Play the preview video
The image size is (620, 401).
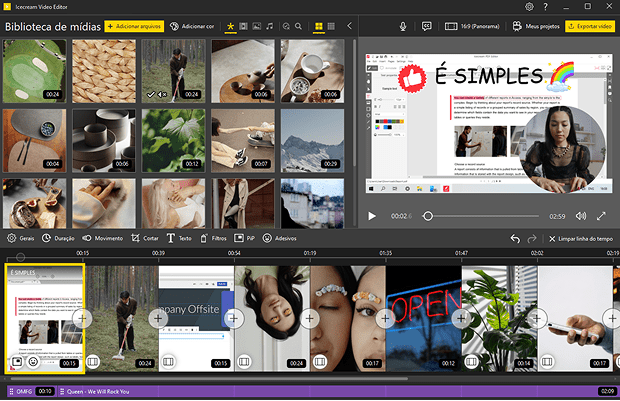372,216
